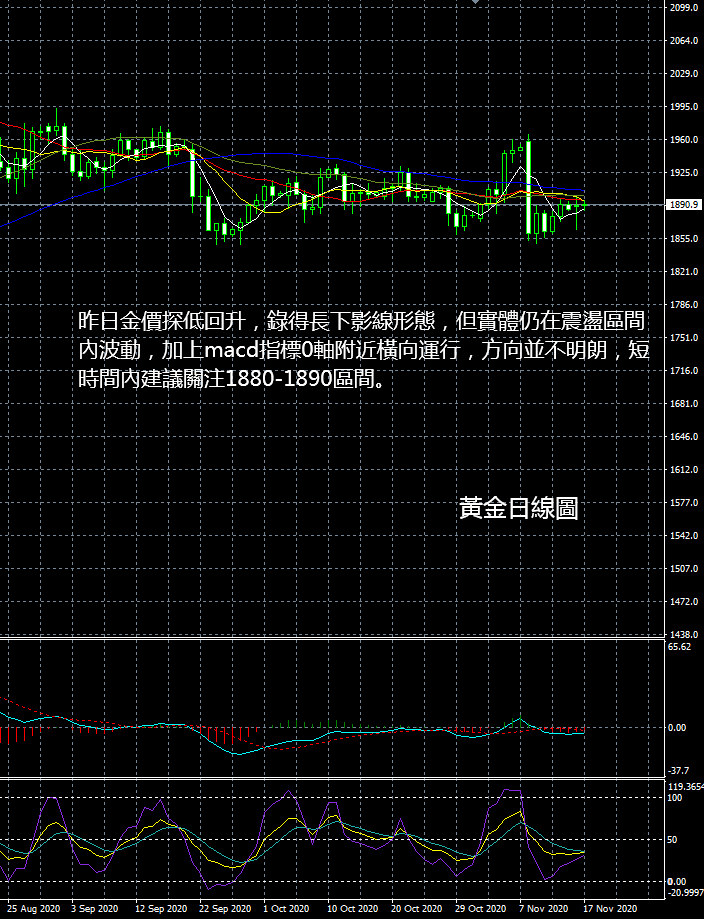Click the divider between price chart and MACD
The image size is (704, 919).
click(x=332, y=638)
